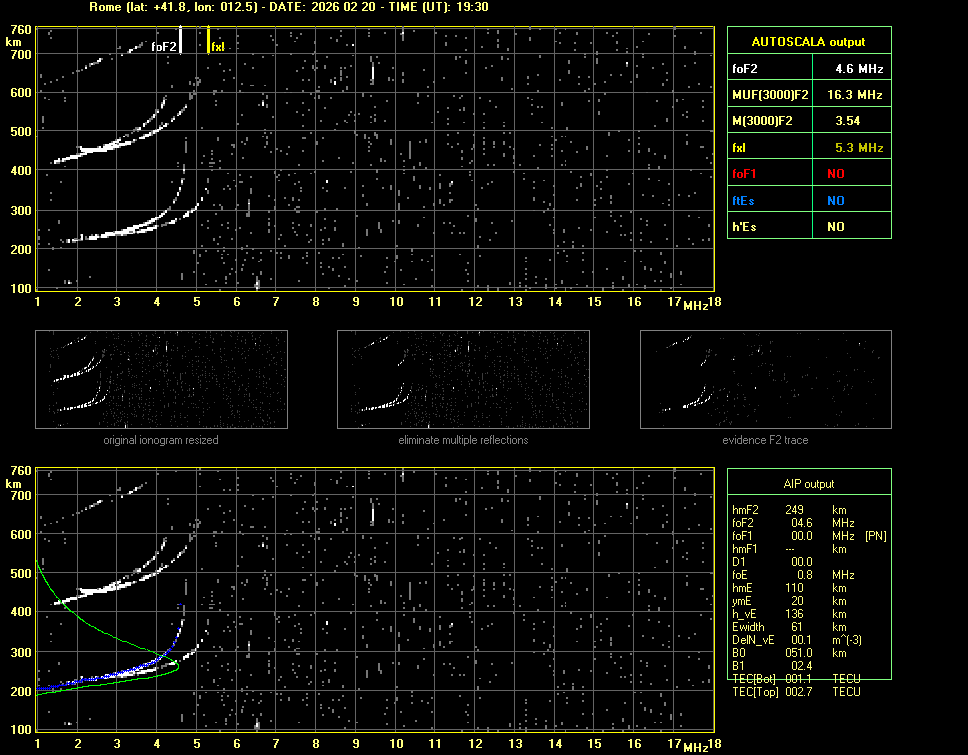Image resolution: width=968 pixels, height=755 pixels.
Task: Open the 'original ionogram resized' thumbnail
Action: click(161, 381)
